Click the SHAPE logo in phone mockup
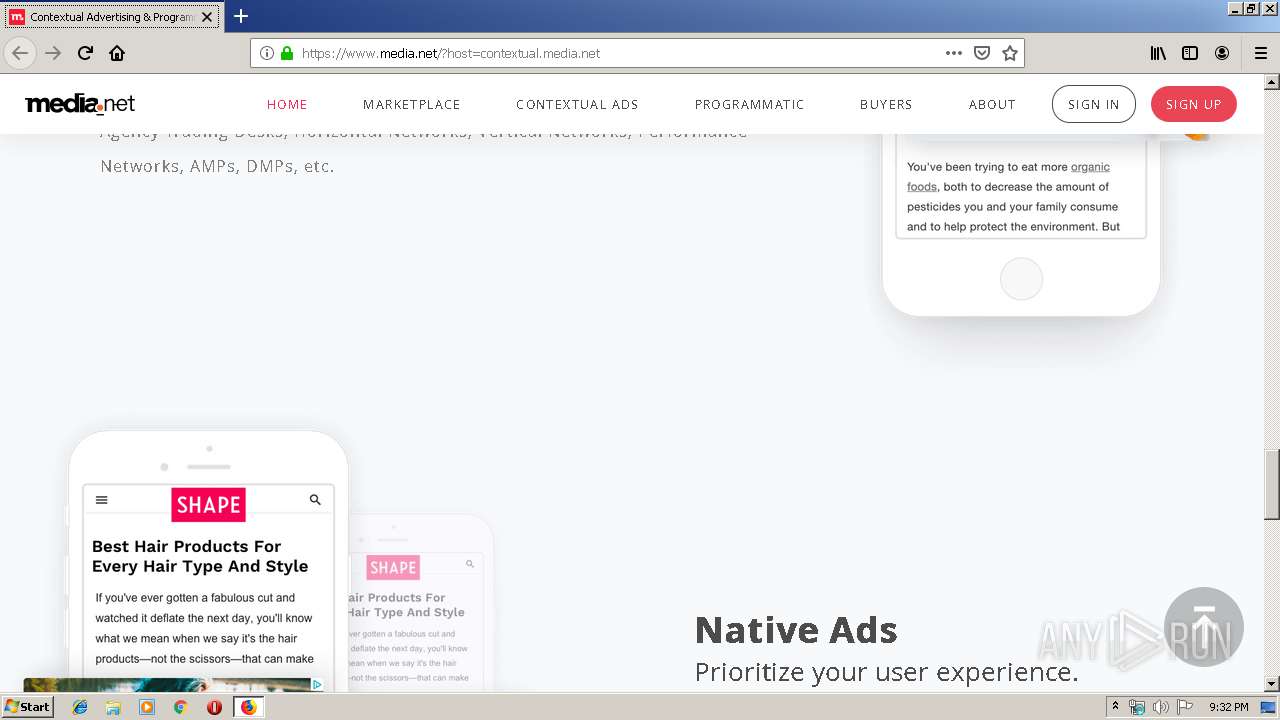The height and width of the screenshot is (720, 1280). 208,505
